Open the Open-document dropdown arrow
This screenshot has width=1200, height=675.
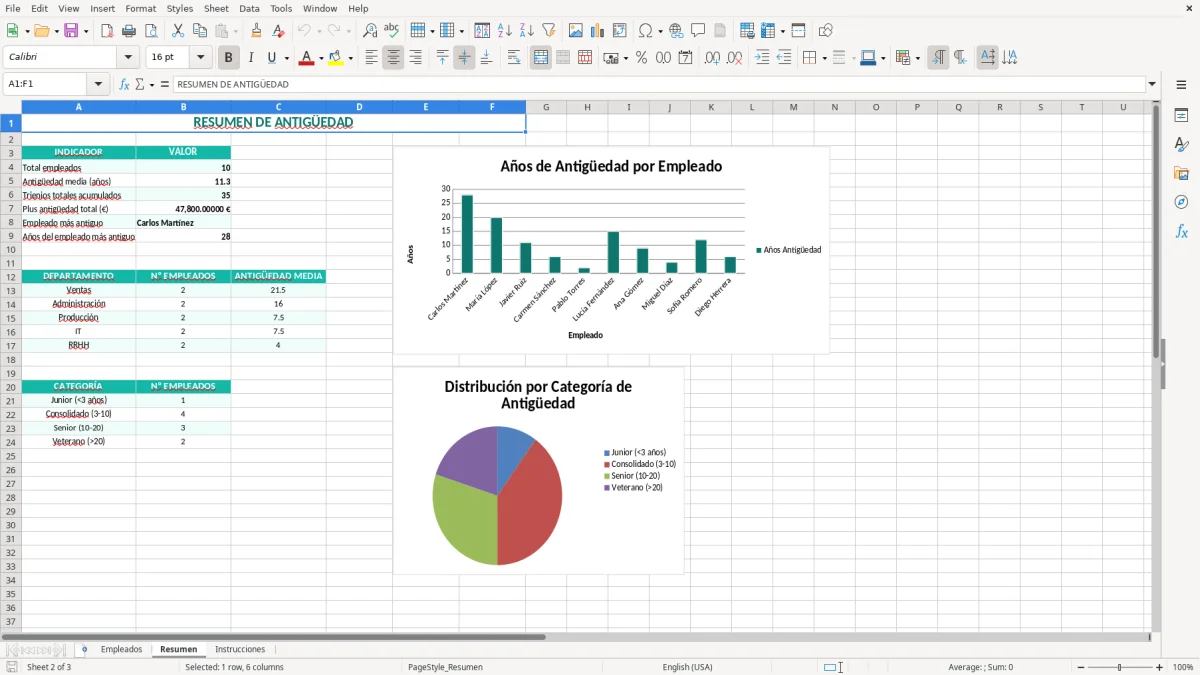[x=56, y=31]
